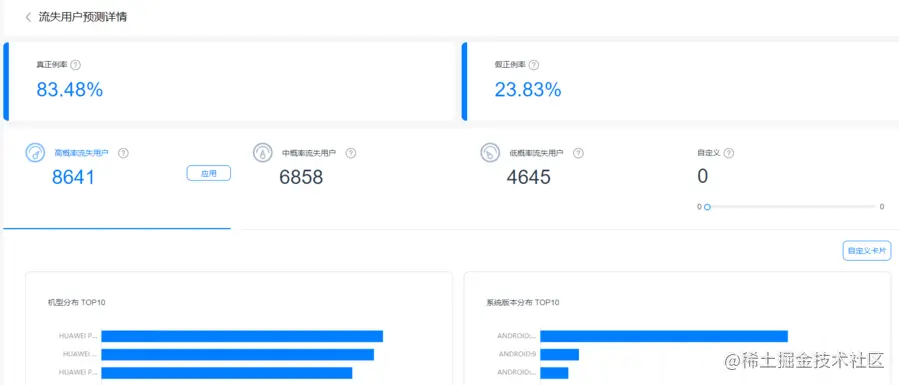Open help icon beside 自定义
The width and height of the screenshot is (899, 385).
click(x=729, y=153)
